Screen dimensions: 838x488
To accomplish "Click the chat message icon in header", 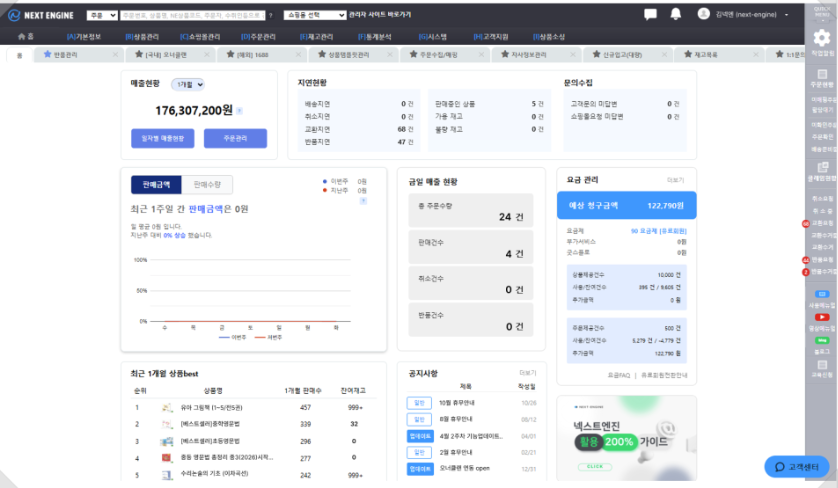I will [x=650, y=15].
